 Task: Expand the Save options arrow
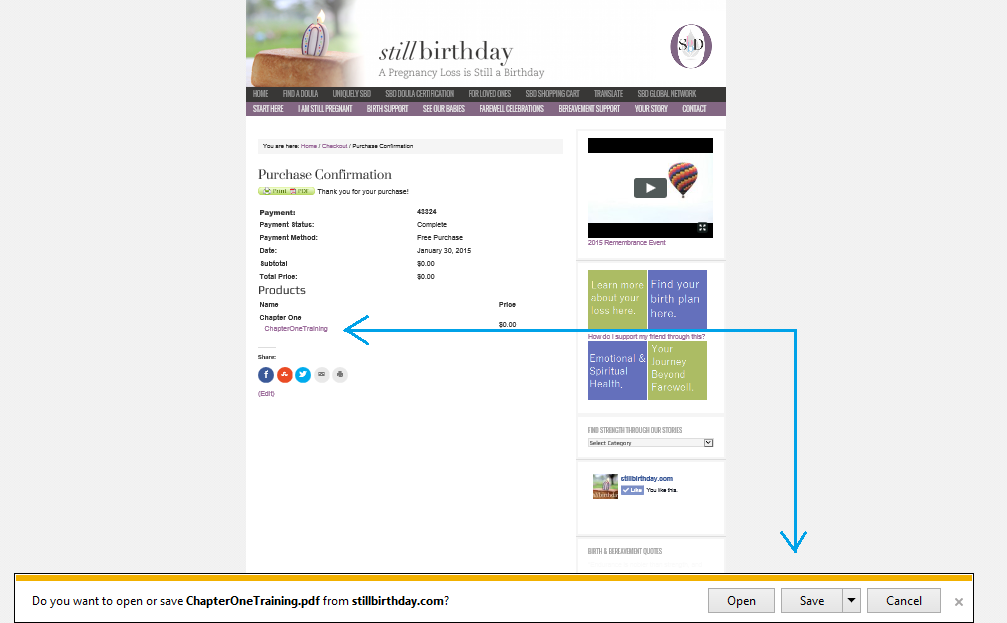point(851,600)
